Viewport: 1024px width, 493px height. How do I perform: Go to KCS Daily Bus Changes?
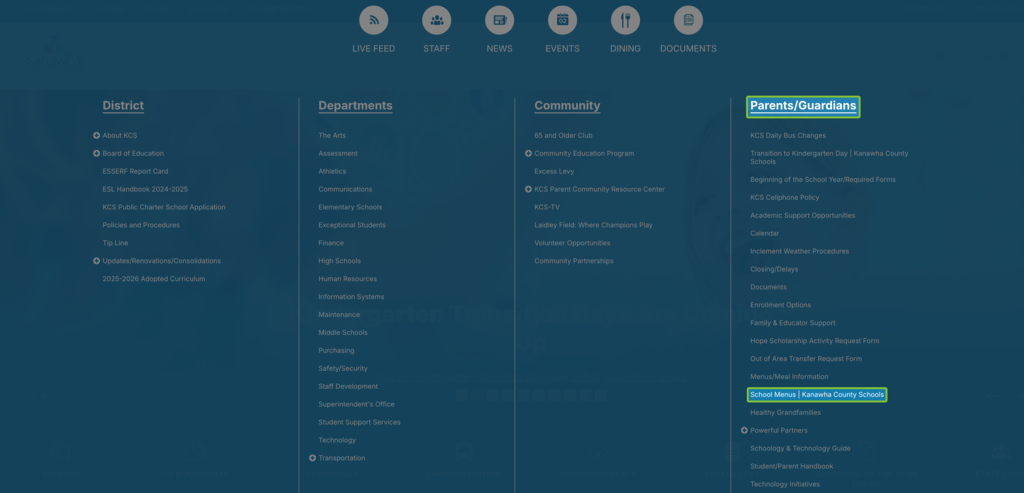[x=788, y=136]
